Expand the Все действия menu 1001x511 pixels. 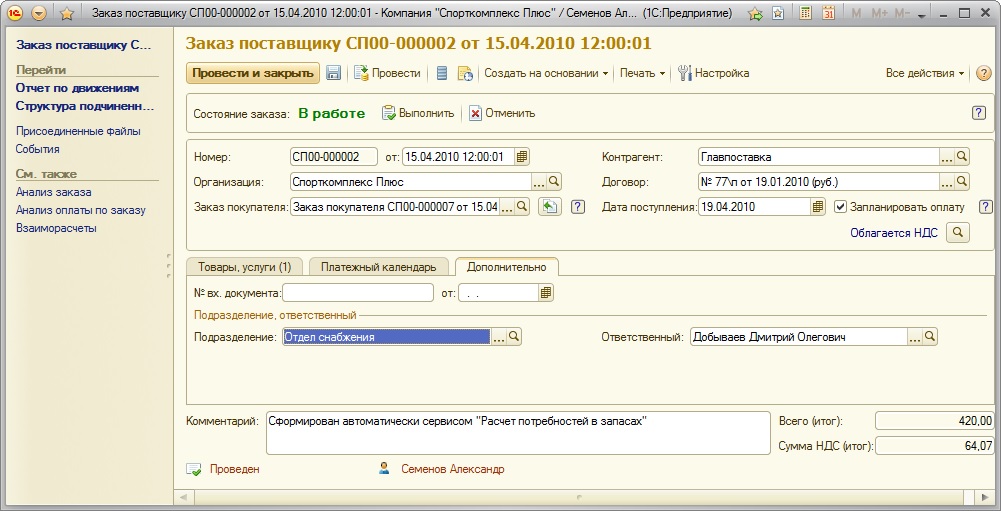(x=924, y=73)
